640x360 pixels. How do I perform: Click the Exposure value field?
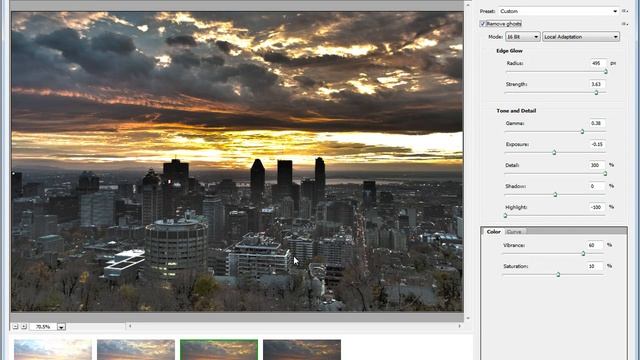click(x=597, y=144)
